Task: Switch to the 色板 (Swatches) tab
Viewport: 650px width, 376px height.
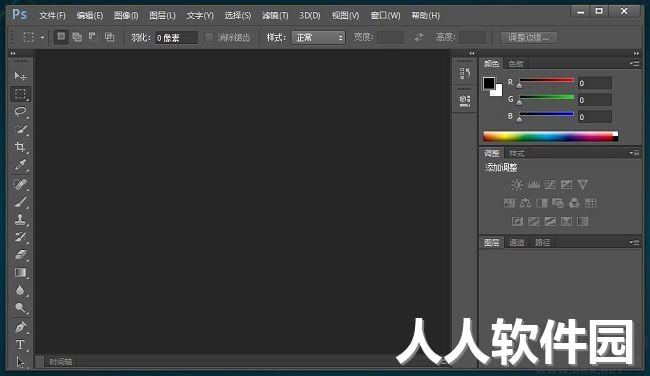Action: click(x=516, y=63)
